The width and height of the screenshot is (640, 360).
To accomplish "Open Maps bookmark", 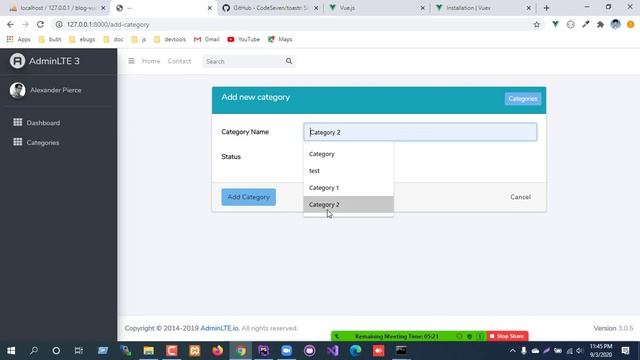I will click(280, 39).
